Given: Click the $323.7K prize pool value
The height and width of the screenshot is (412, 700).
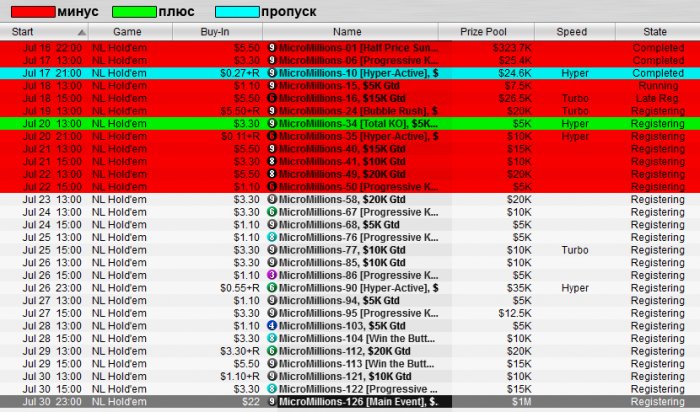Looking at the screenshot, I should [512, 48].
